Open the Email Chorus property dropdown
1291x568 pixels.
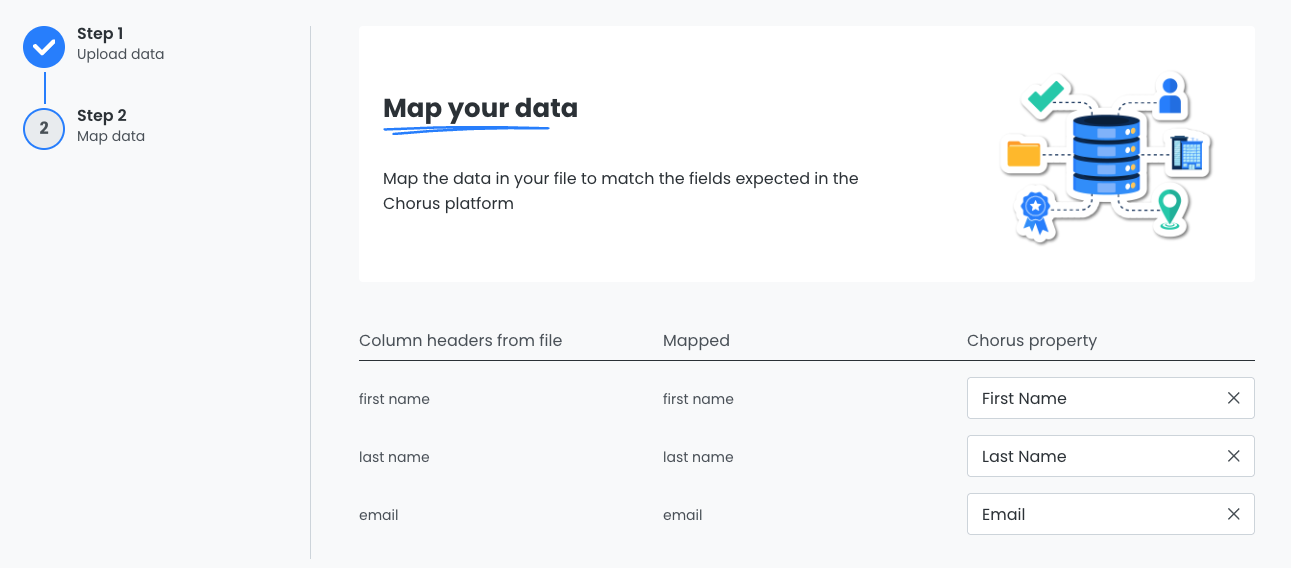(x=1090, y=514)
